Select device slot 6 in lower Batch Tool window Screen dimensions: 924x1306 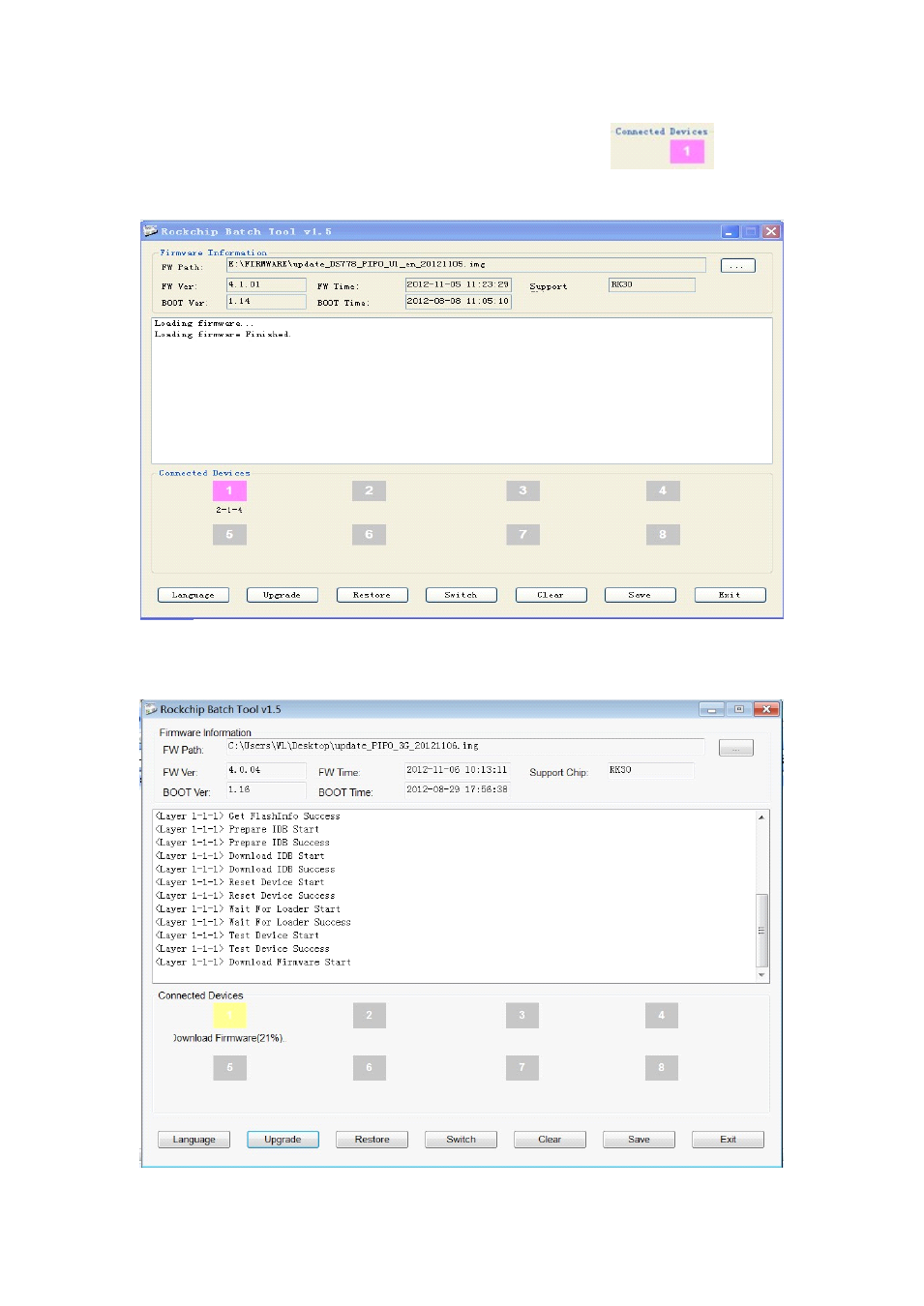(x=369, y=1067)
